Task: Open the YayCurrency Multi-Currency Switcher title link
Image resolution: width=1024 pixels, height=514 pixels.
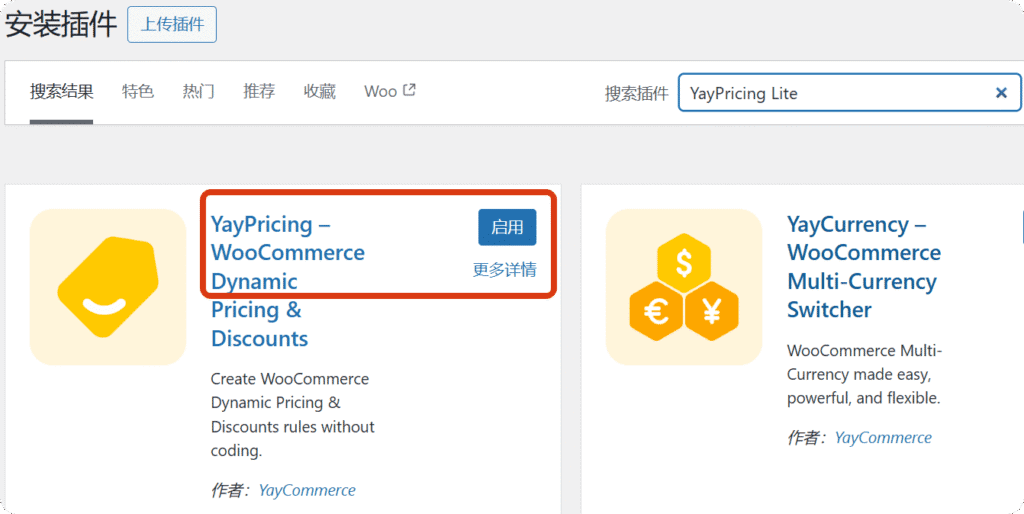Action: pyautogui.click(x=863, y=267)
